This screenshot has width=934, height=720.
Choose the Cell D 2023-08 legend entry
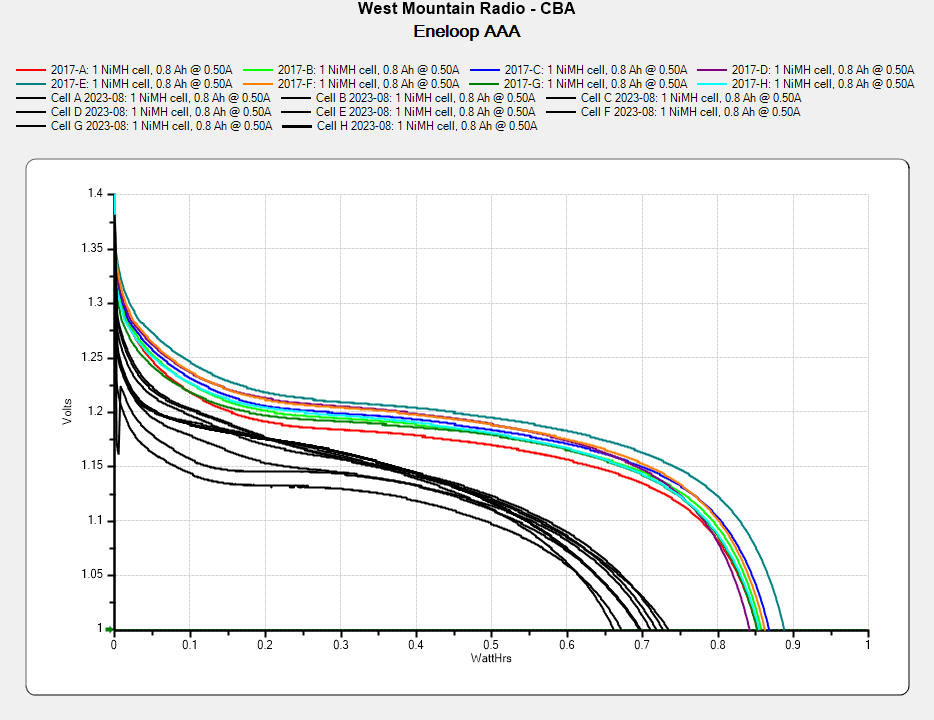(160, 112)
